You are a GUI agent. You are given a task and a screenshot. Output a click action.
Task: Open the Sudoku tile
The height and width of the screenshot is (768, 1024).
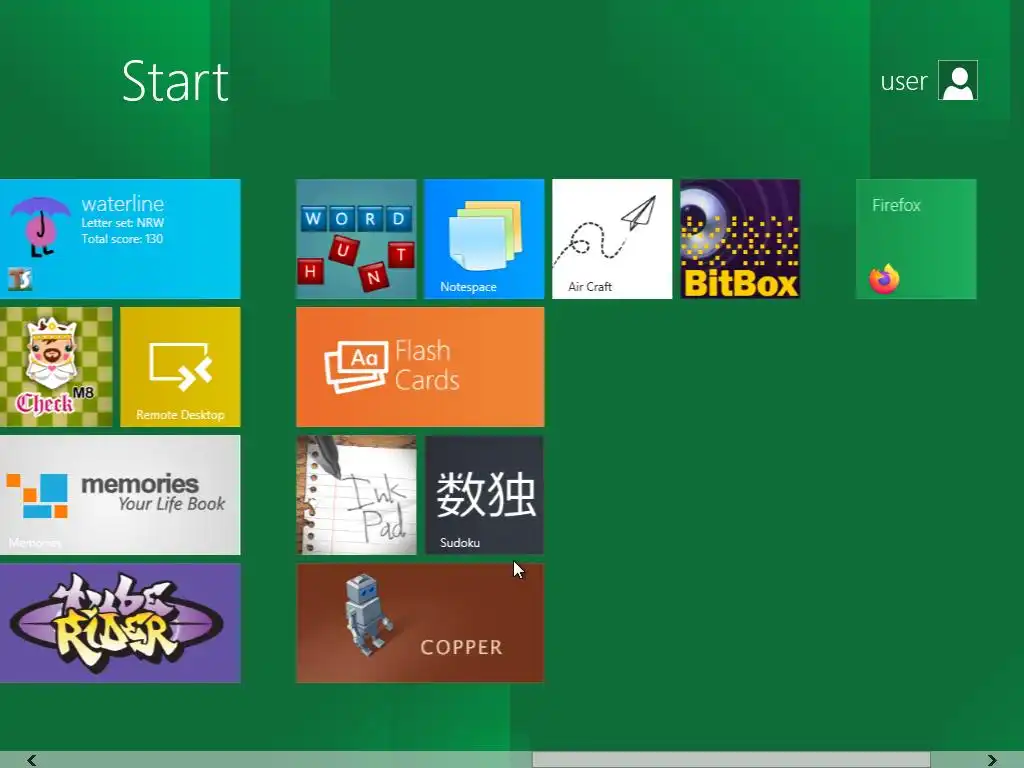tap(484, 495)
